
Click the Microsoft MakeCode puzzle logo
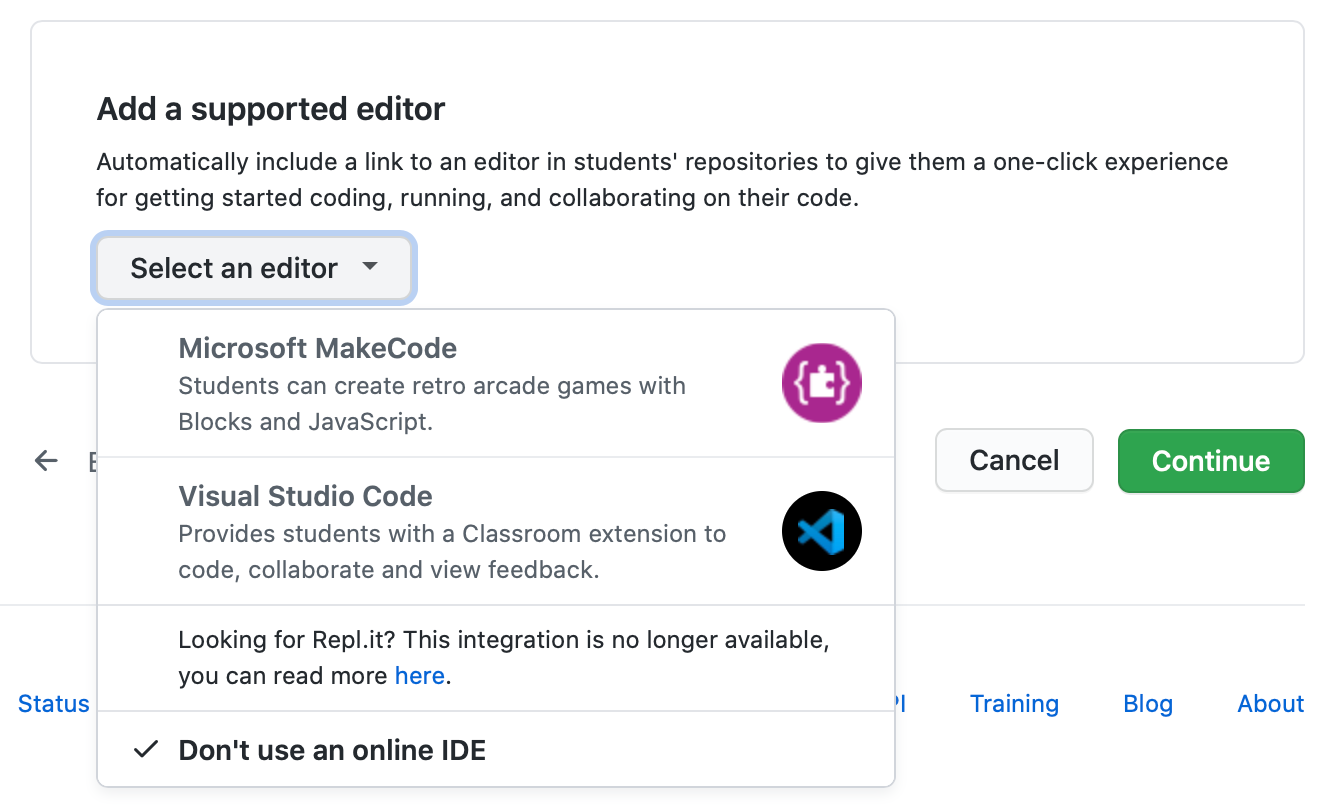(x=821, y=383)
